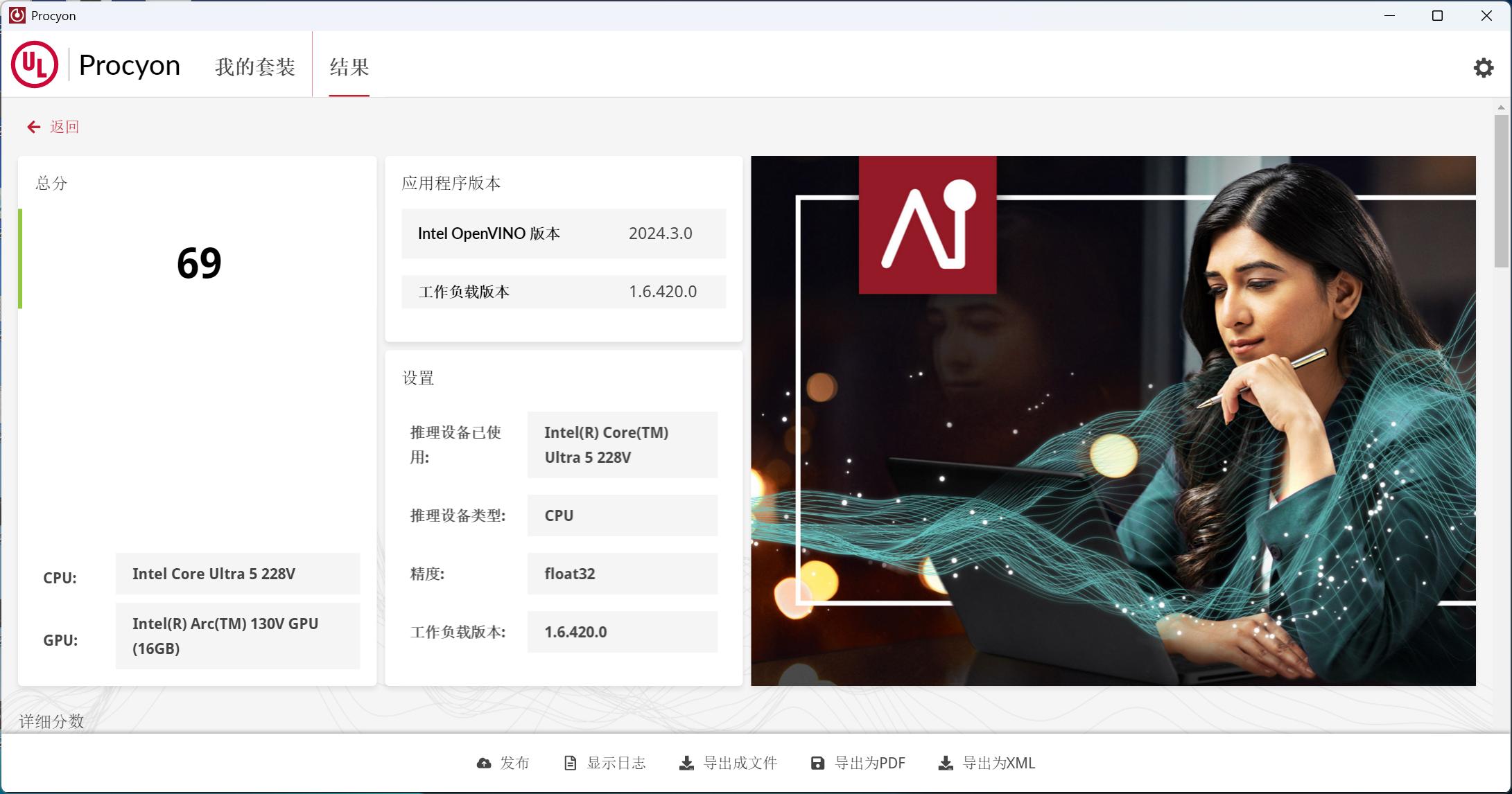Image resolution: width=1512 pixels, height=794 pixels.
Task: Switch to the 我的套装 tab
Action: (254, 67)
